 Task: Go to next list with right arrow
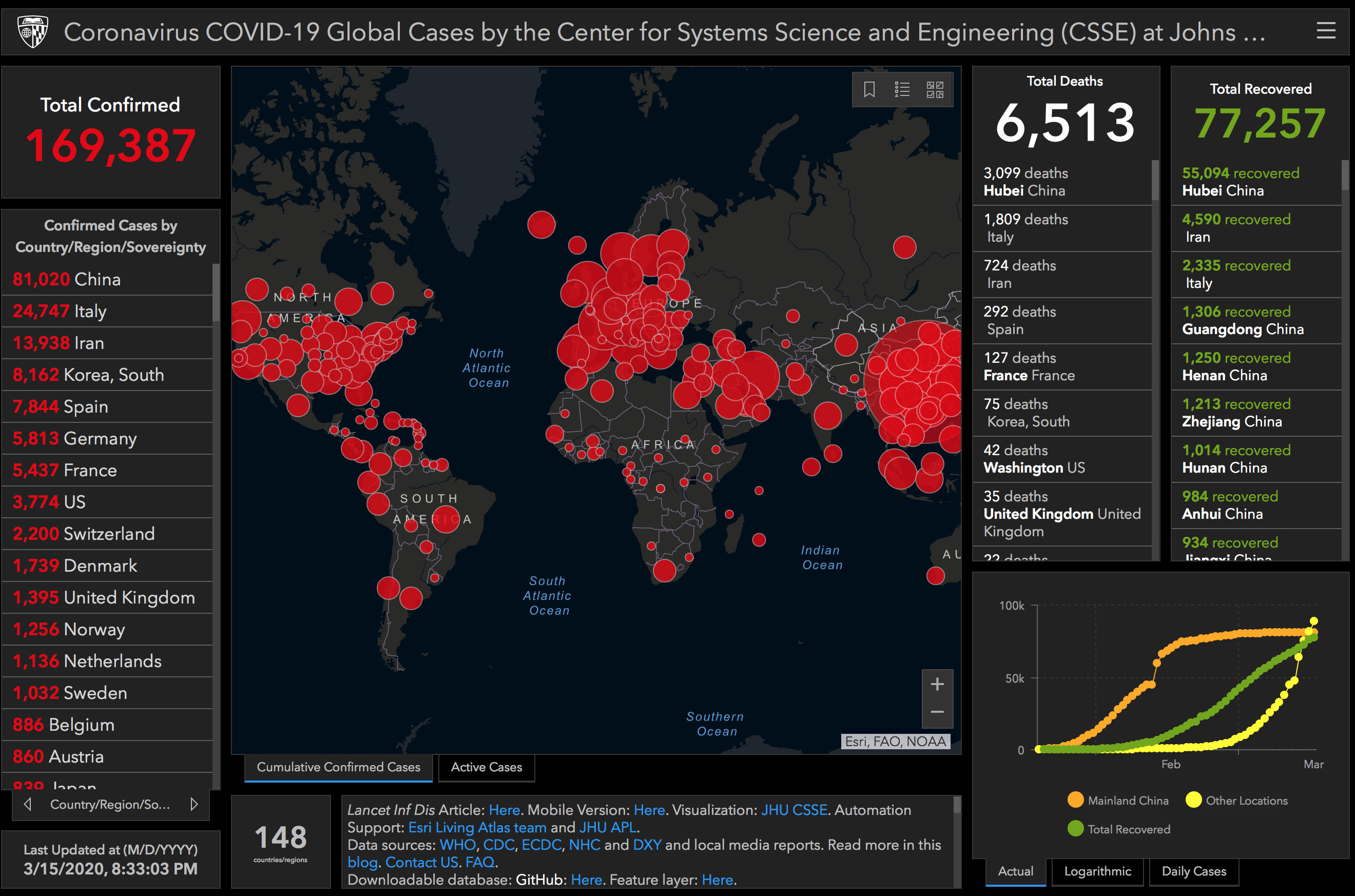point(195,804)
